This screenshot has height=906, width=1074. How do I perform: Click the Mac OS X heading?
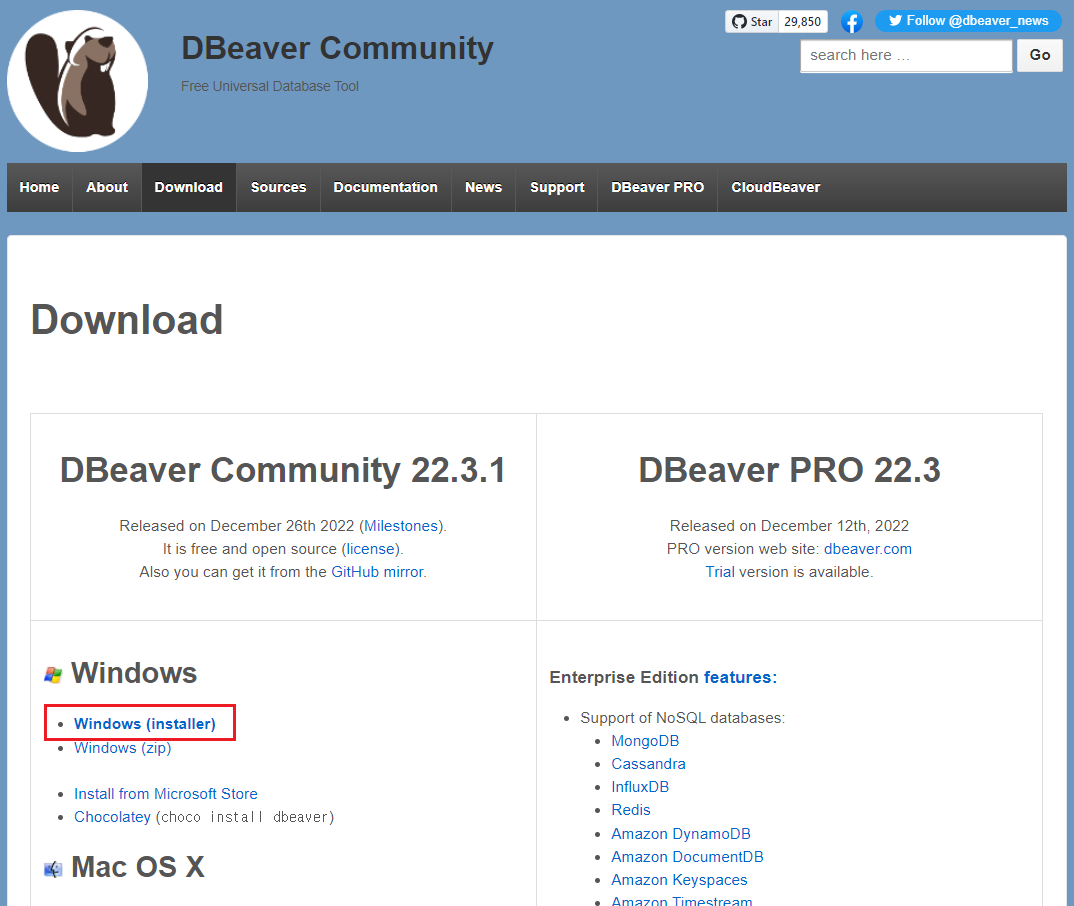(138, 867)
